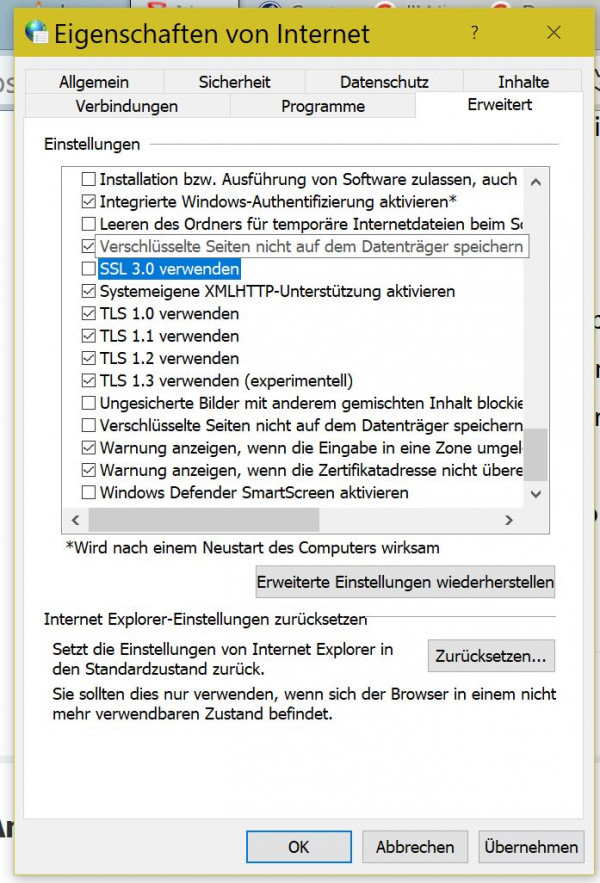Open the Datenschutz tab
The image size is (600, 883).
[x=384, y=82]
